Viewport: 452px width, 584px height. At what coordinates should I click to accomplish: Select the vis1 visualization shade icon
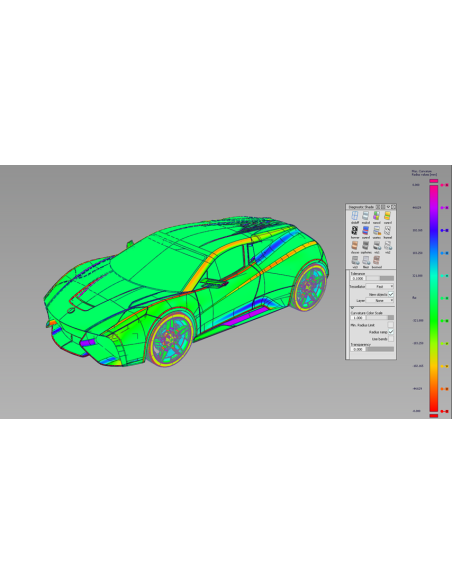pyautogui.click(x=377, y=245)
